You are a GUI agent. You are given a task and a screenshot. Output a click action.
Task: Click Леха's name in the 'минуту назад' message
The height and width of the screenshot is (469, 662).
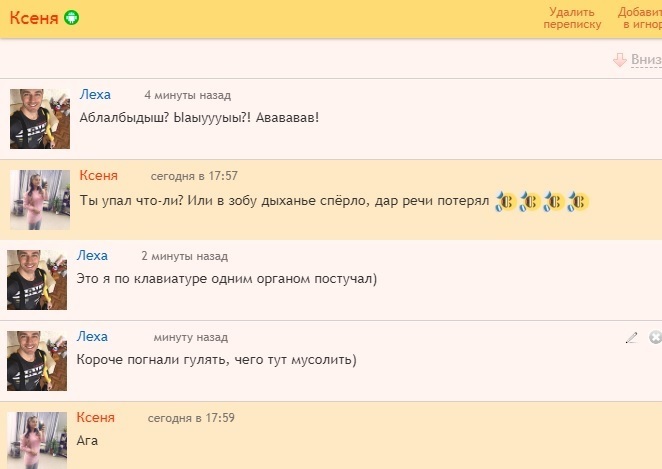pos(92,337)
